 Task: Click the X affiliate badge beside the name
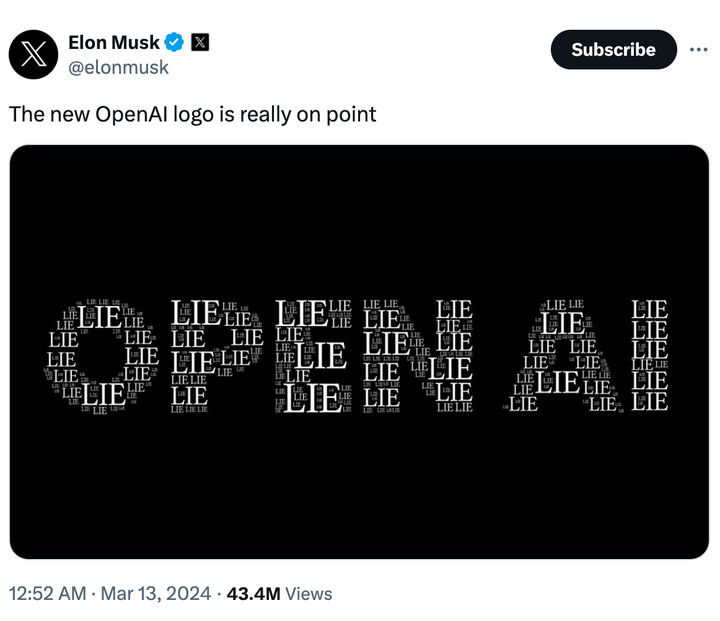coord(199,42)
